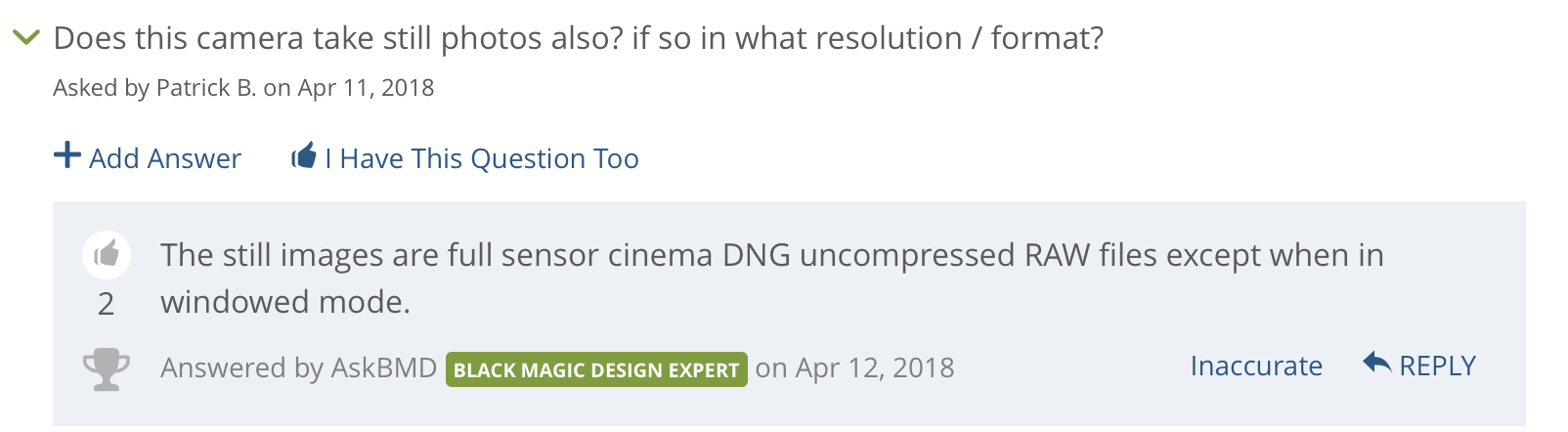Click the Black Magic Design Expert badge

click(596, 369)
